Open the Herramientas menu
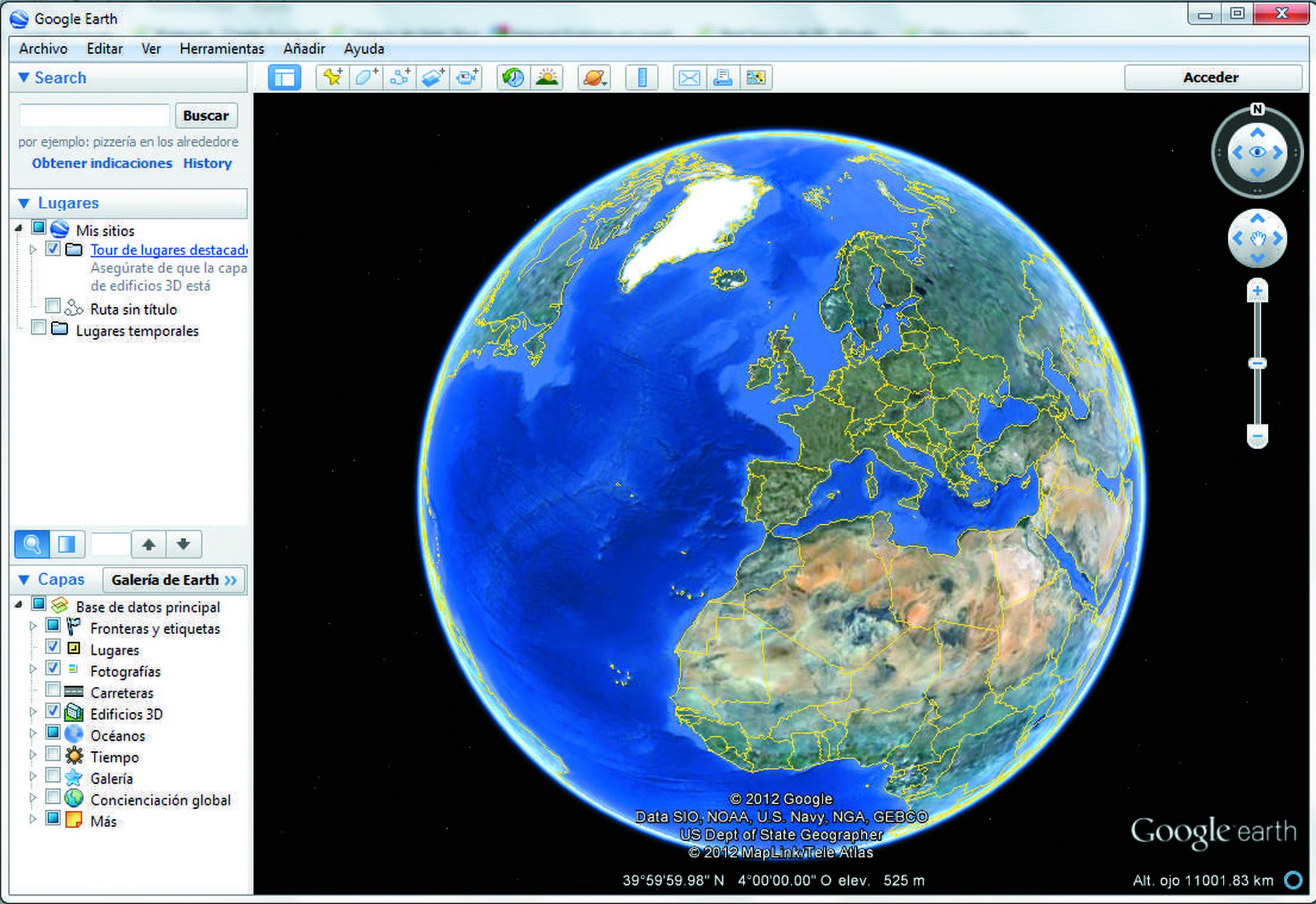1316x904 pixels. point(221,48)
